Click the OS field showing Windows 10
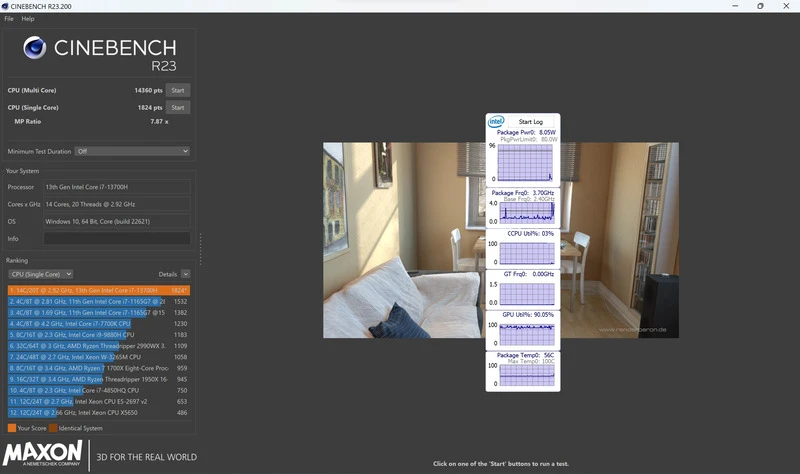The width and height of the screenshot is (800, 474). (x=117, y=221)
